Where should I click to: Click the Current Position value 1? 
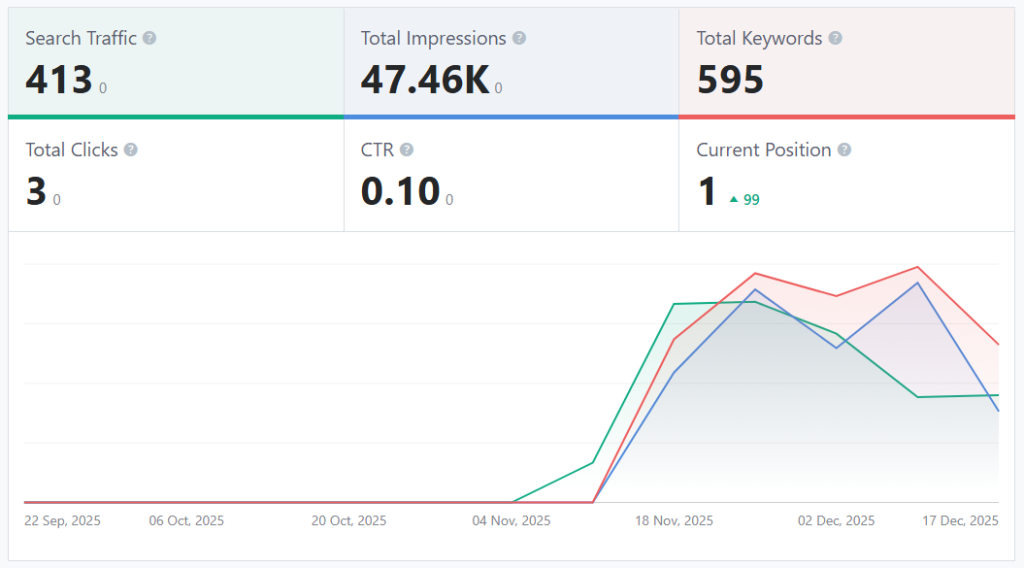click(x=707, y=191)
